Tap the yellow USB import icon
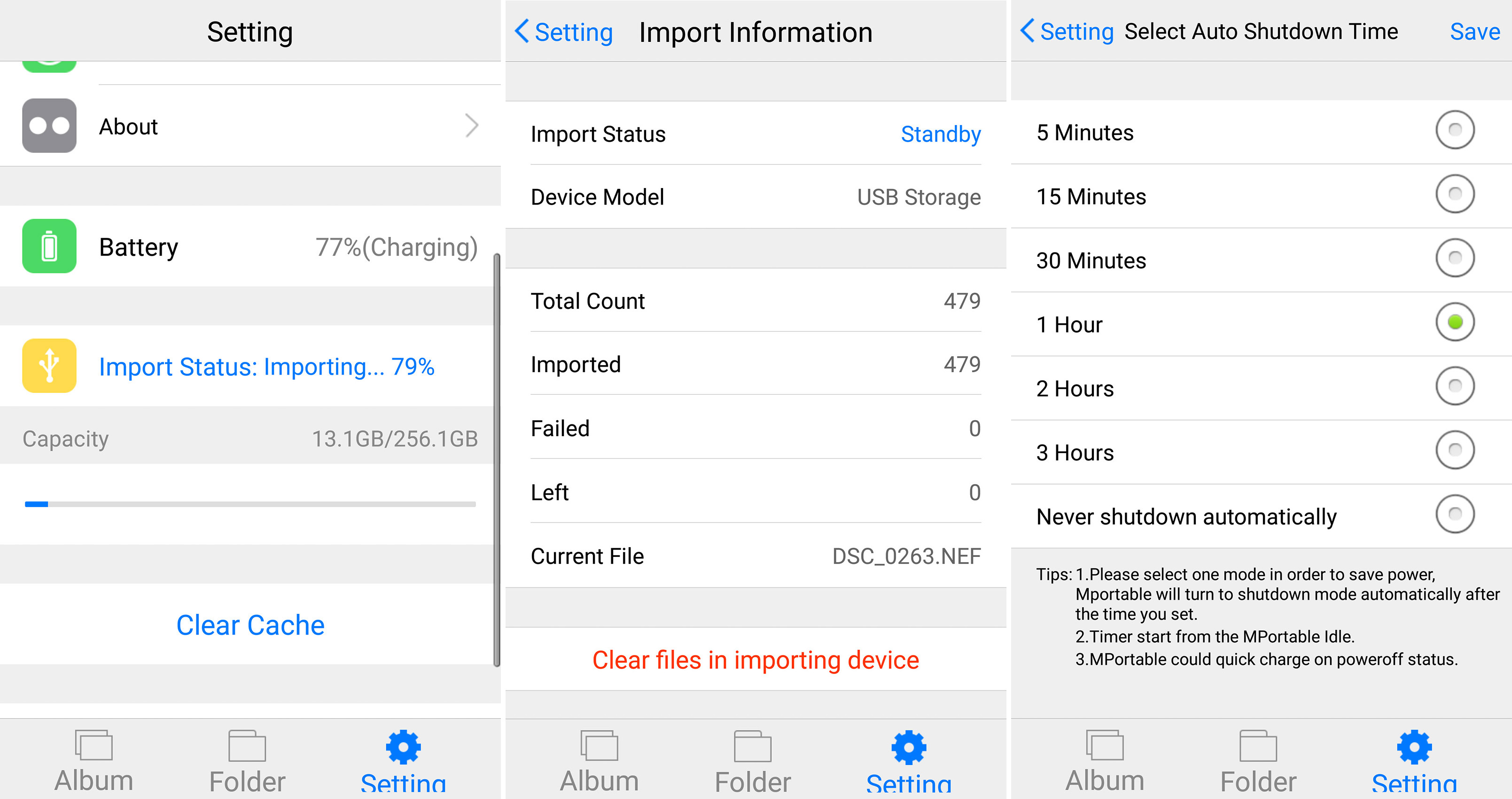 click(49, 366)
